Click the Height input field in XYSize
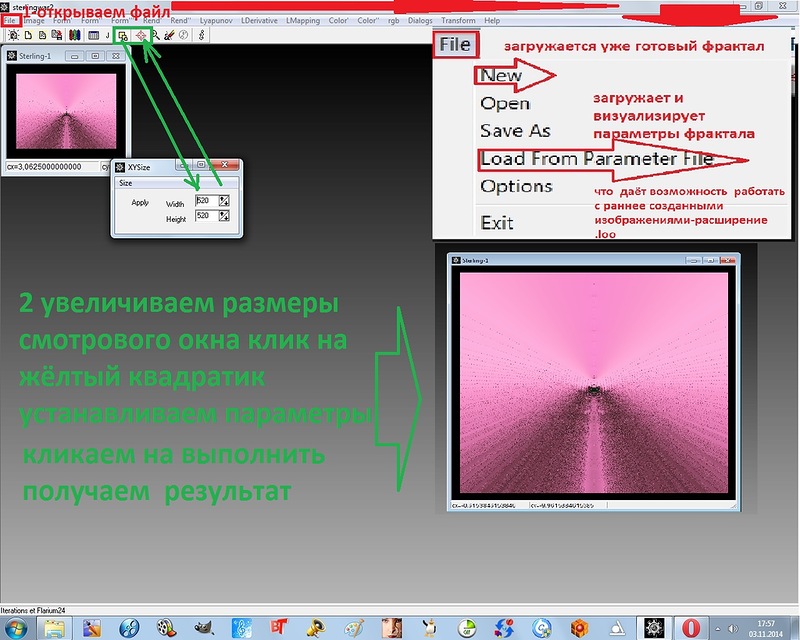The image size is (800, 640). [x=206, y=216]
